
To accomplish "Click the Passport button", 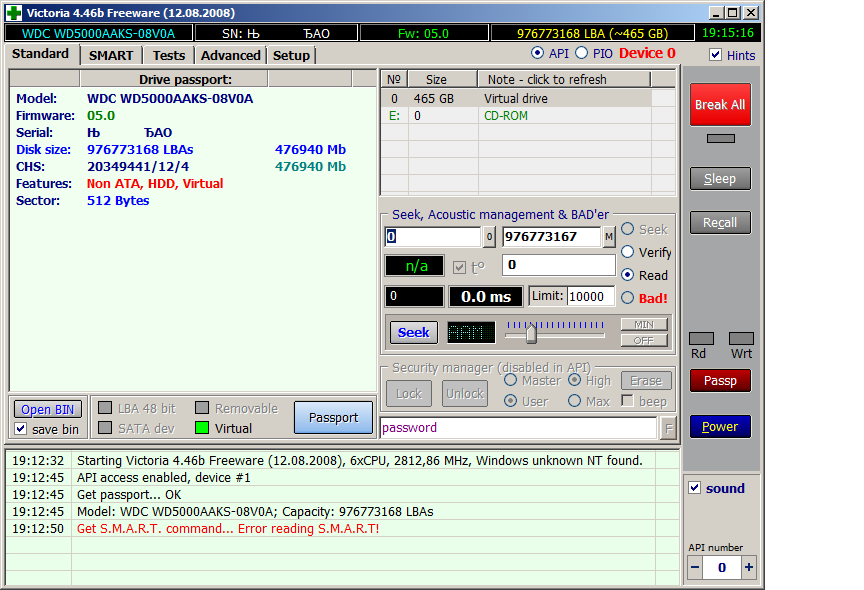I will 333,418.
